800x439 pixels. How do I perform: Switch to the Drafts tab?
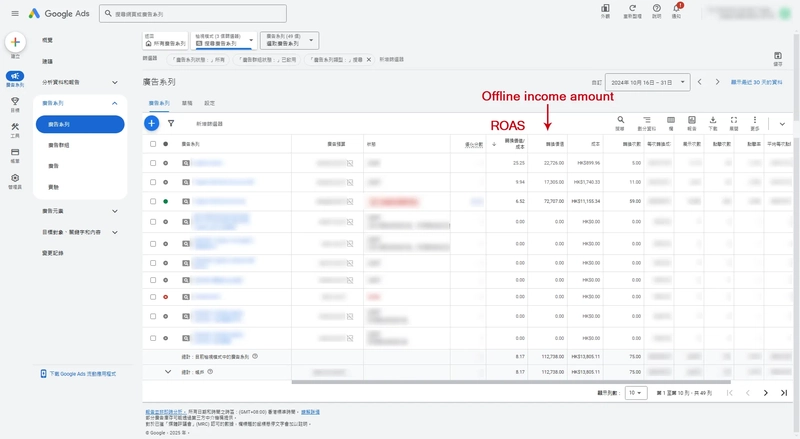coord(187,103)
